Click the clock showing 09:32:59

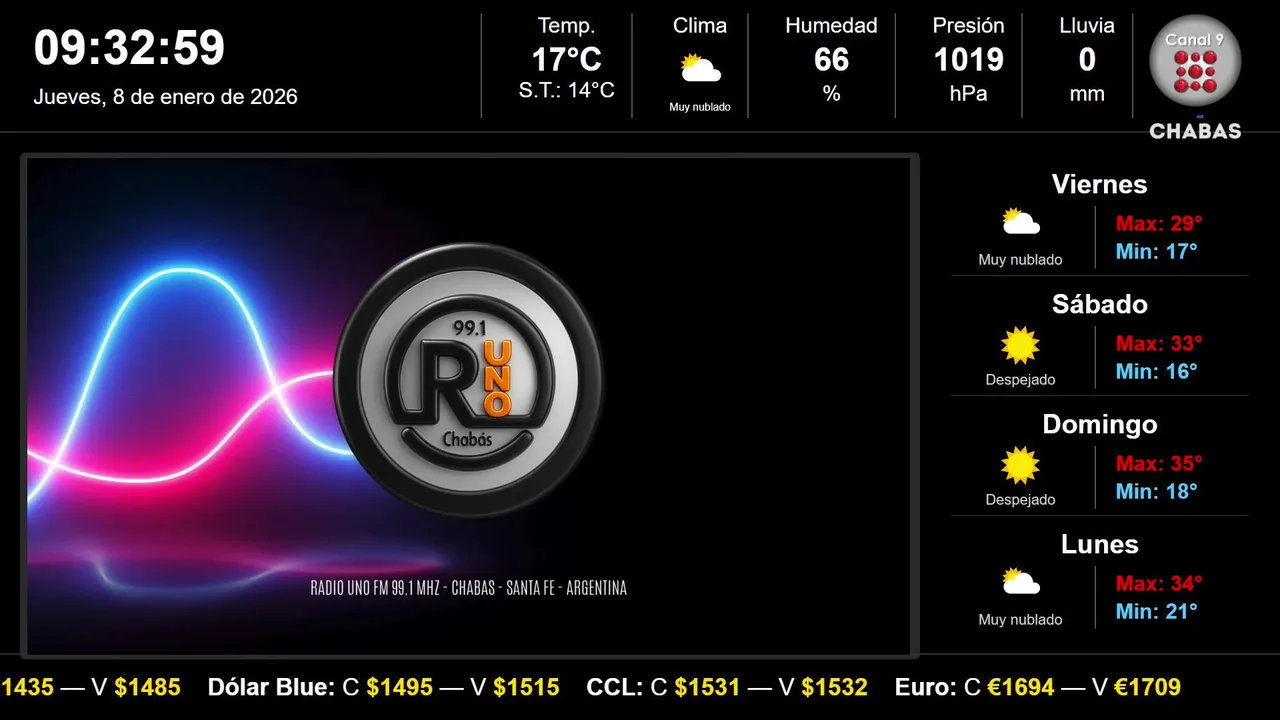(x=130, y=48)
